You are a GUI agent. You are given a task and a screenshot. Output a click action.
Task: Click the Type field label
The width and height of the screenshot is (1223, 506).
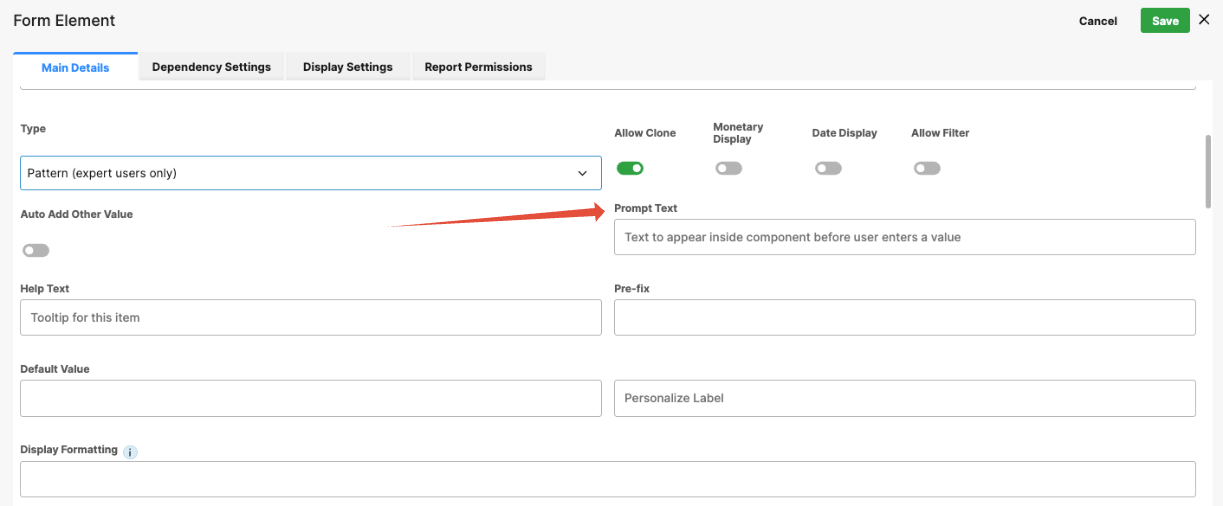(x=33, y=128)
